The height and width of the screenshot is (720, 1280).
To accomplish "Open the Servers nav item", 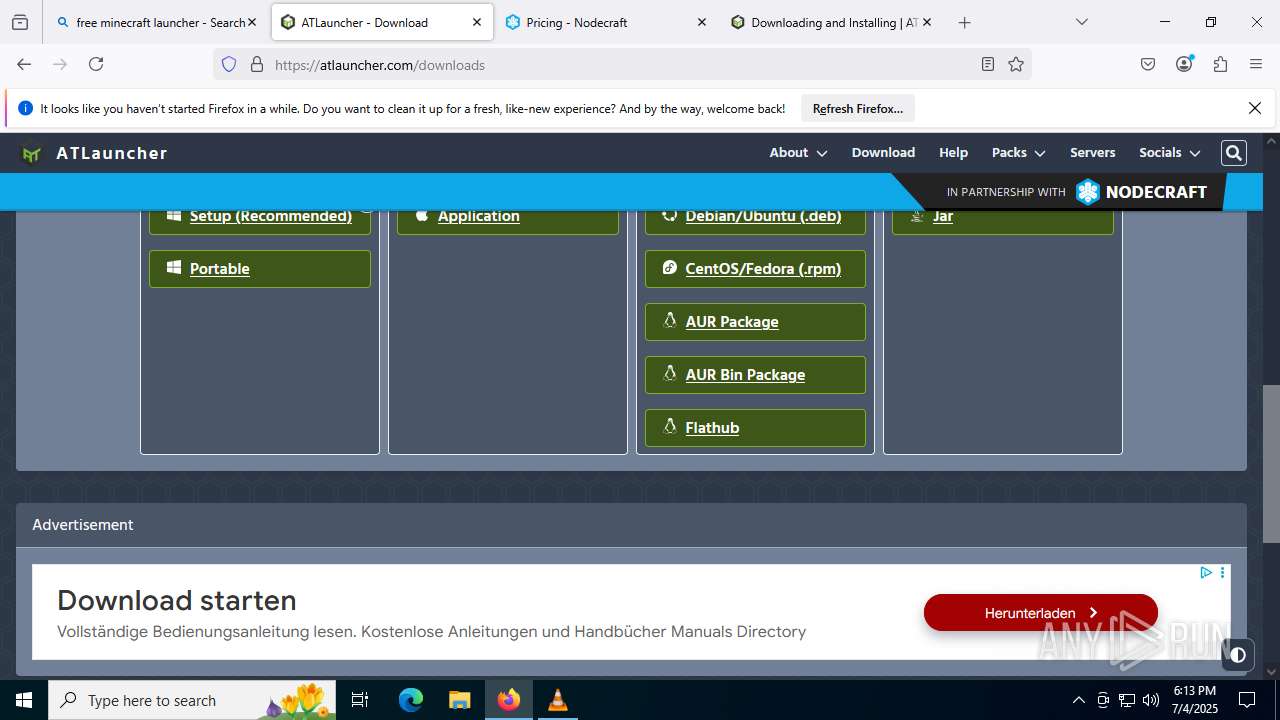I will click(x=1092, y=153).
